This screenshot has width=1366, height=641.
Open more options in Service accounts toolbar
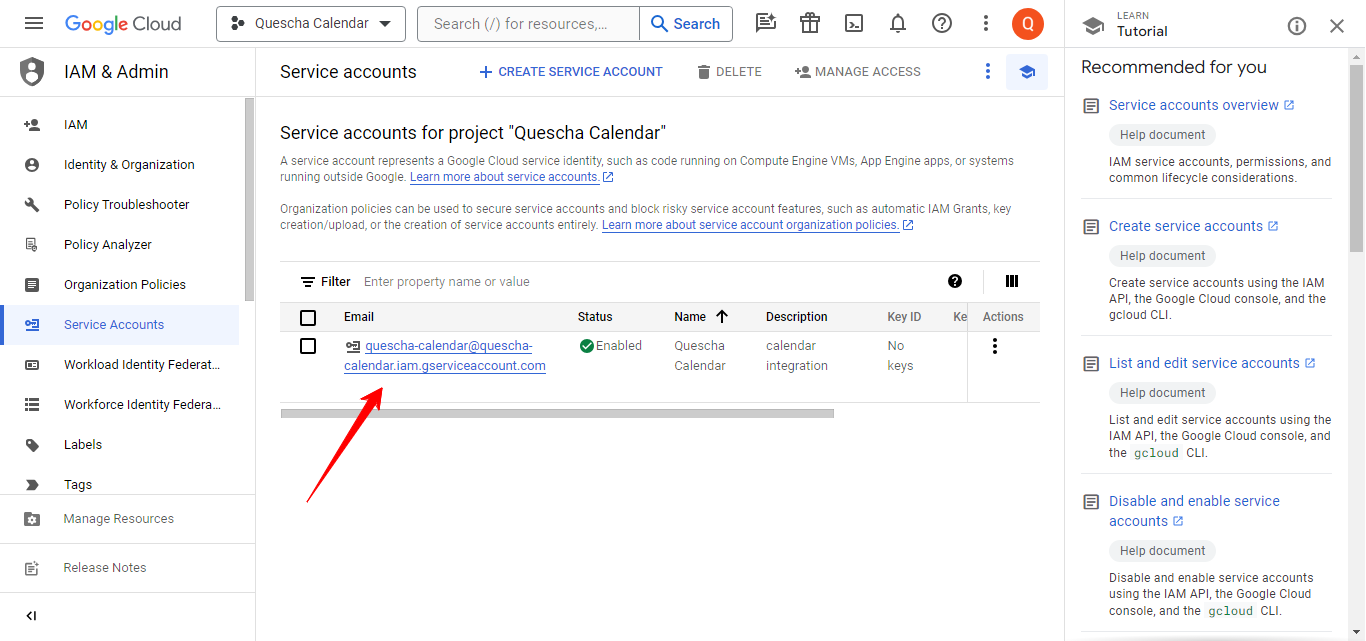tap(988, 72)
